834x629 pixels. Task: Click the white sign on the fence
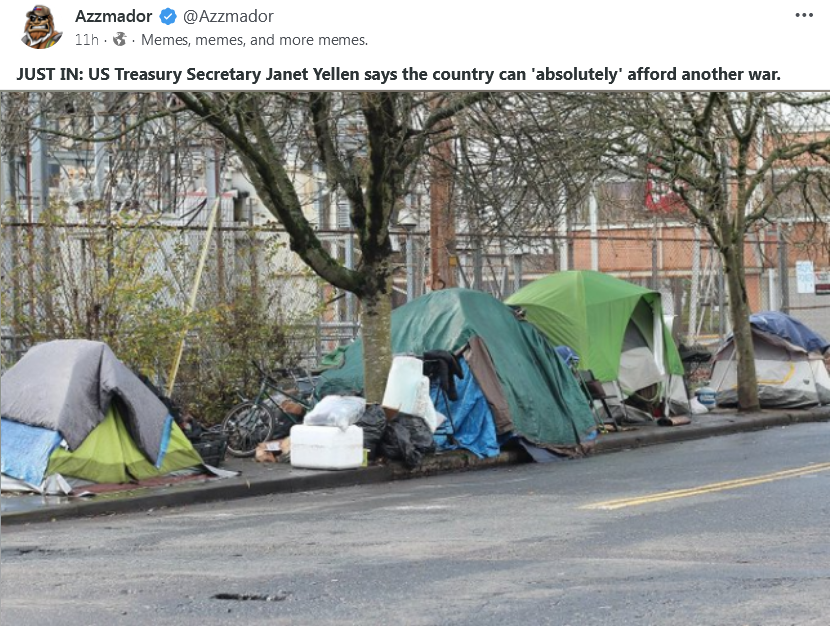point(805,276)
